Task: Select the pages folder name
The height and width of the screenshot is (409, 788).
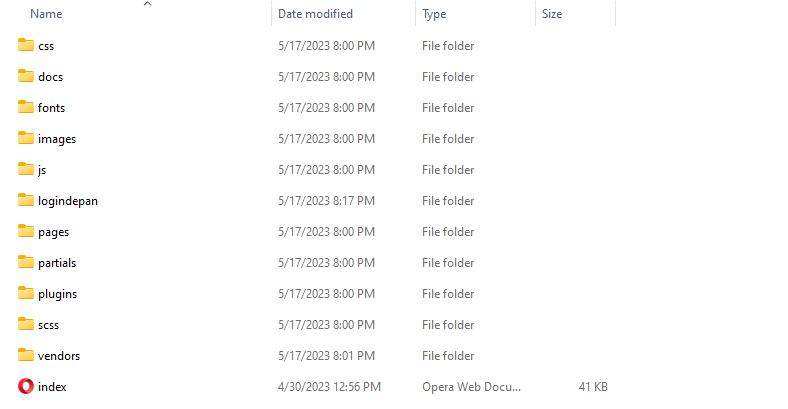Action: tap(53, 231)
